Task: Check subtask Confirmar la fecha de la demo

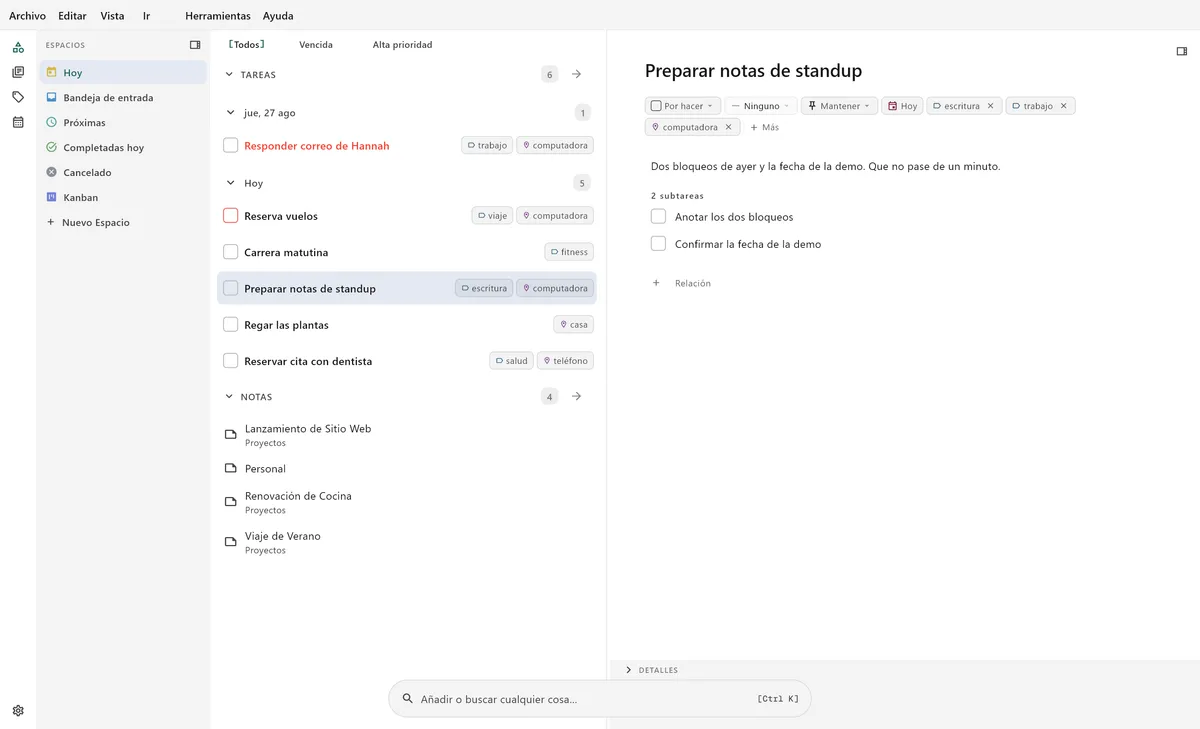Action: click(x=658, y=243)
